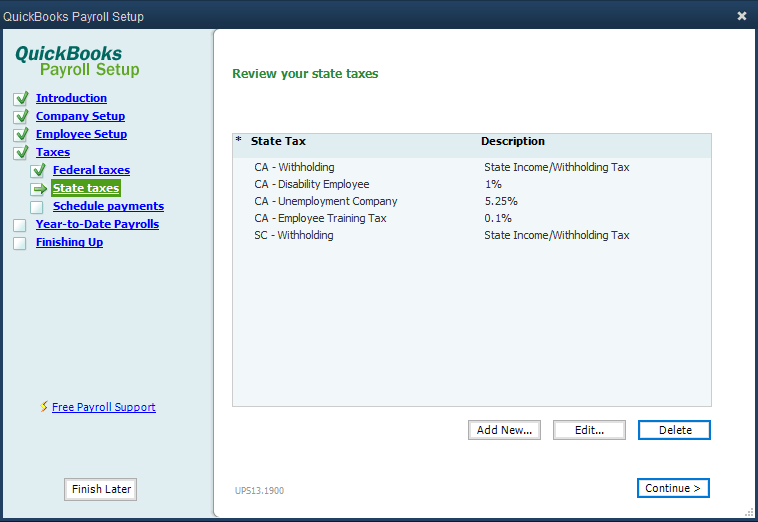Select CA - Employee Training Tax row
The width and height of the screenshot is (758, 522).
472,218
